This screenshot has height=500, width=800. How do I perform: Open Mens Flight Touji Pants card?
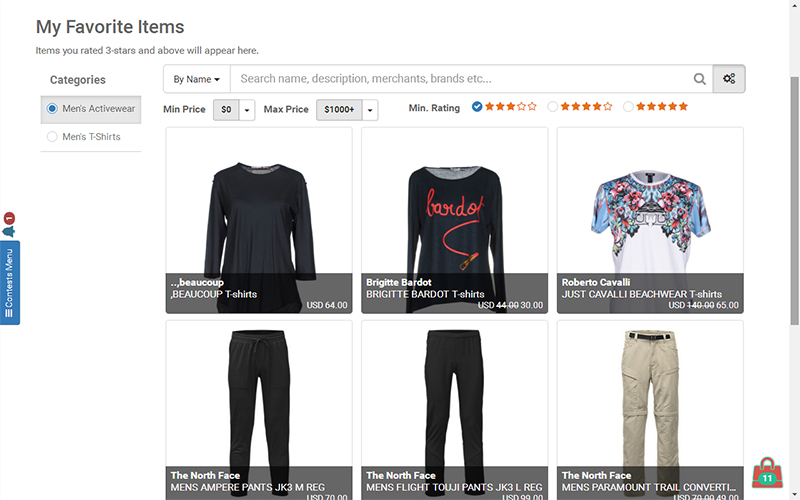[x=455, y=411]
